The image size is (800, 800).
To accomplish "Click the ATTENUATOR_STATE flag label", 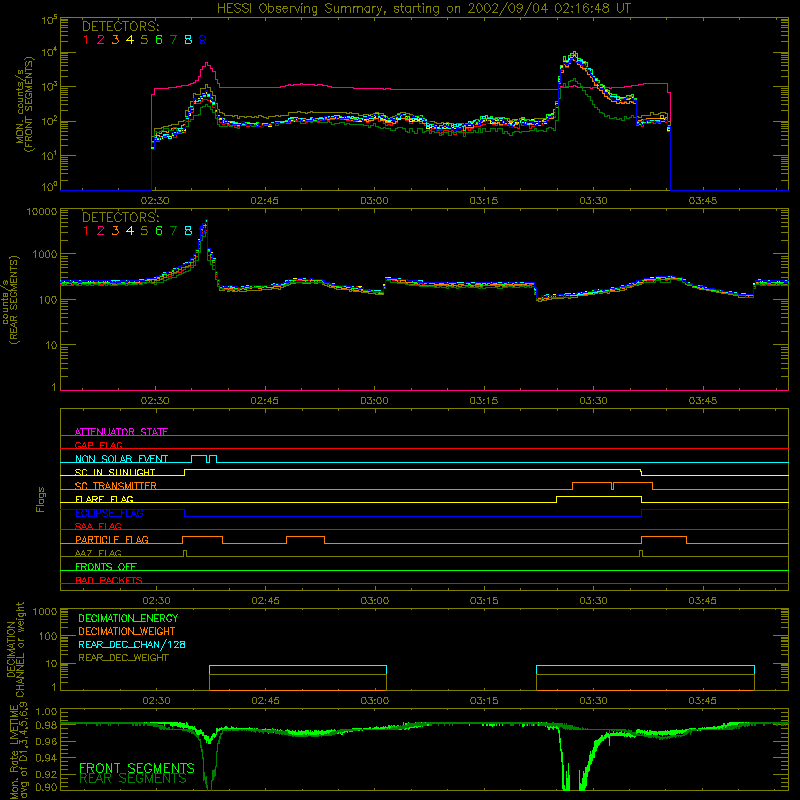I will (x=121, y=432).
